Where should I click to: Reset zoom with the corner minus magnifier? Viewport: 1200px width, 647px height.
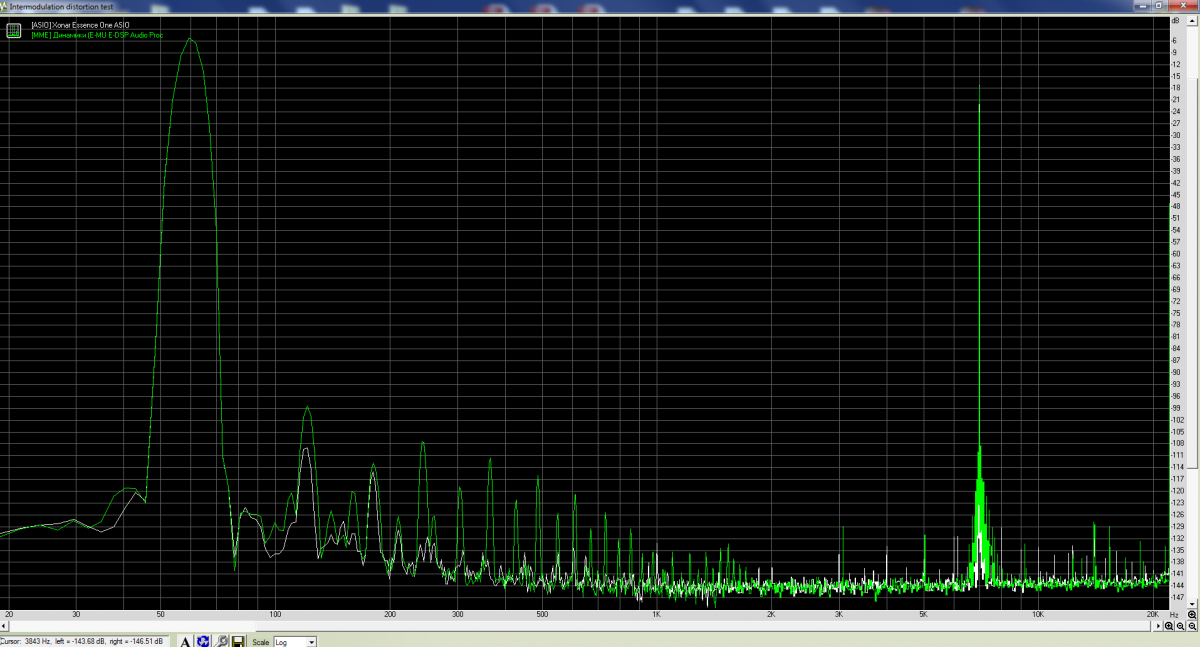pyautogui.click(x=1192, y=625)
